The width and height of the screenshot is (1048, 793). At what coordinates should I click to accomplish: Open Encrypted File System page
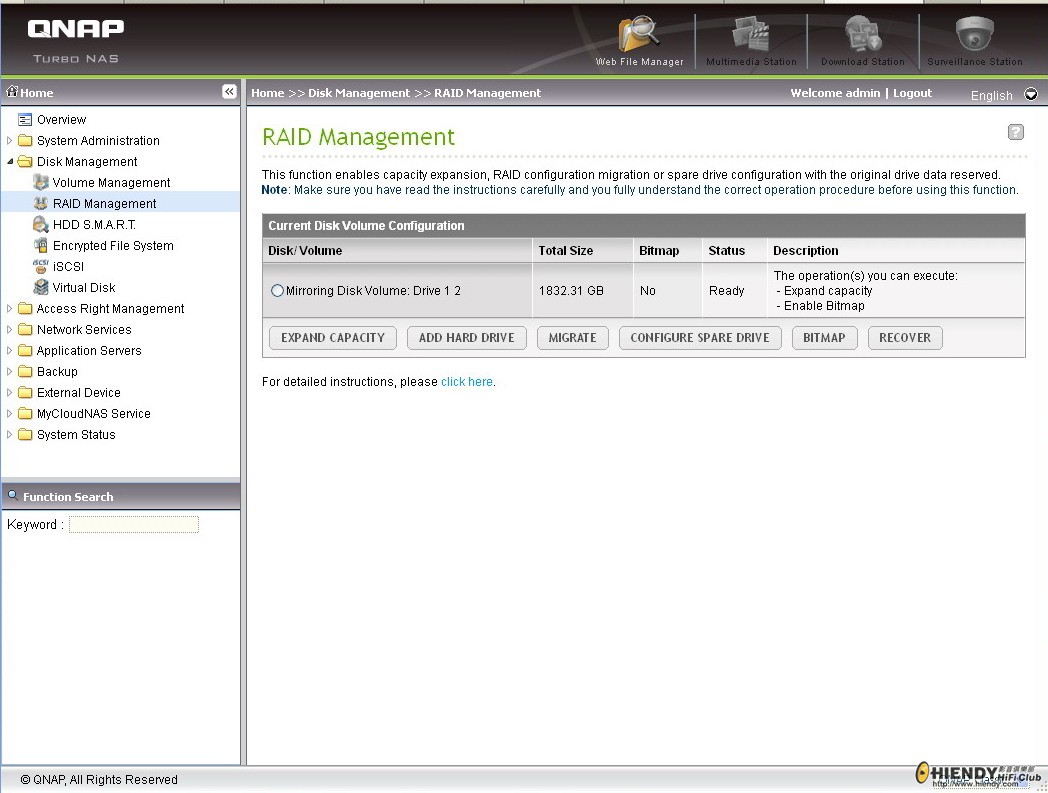tap(113, 245)
